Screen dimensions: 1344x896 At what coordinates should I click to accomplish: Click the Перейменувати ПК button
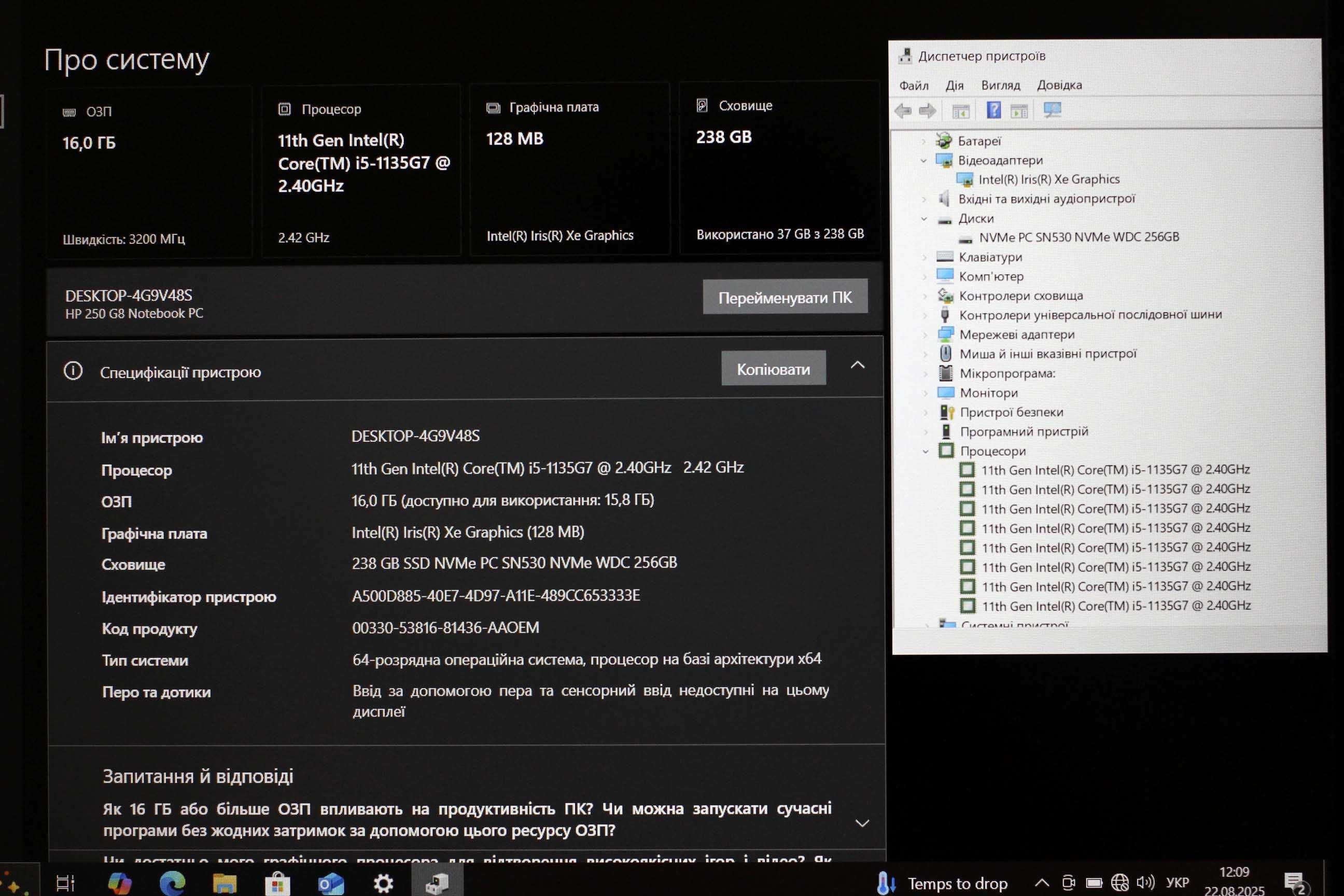785,297
